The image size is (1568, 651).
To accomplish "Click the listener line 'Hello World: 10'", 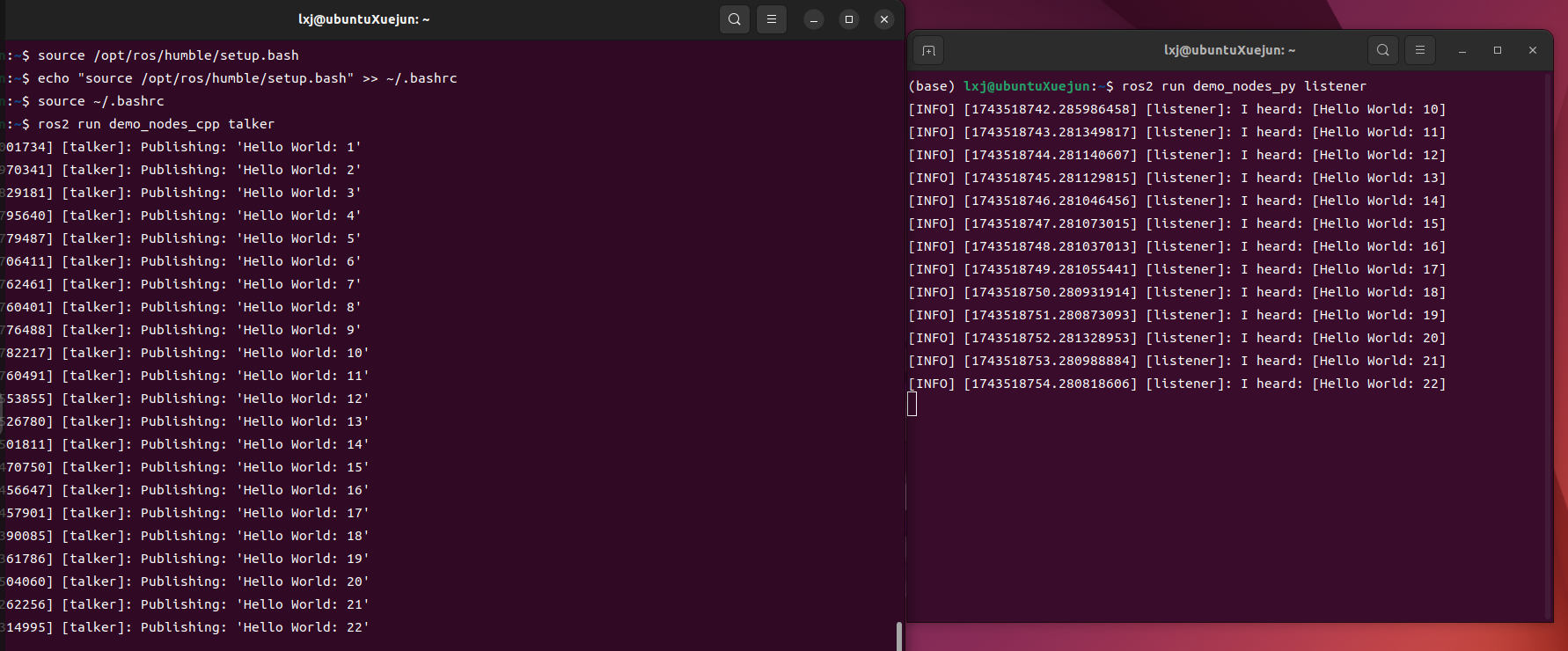I will coord(1176,109).
